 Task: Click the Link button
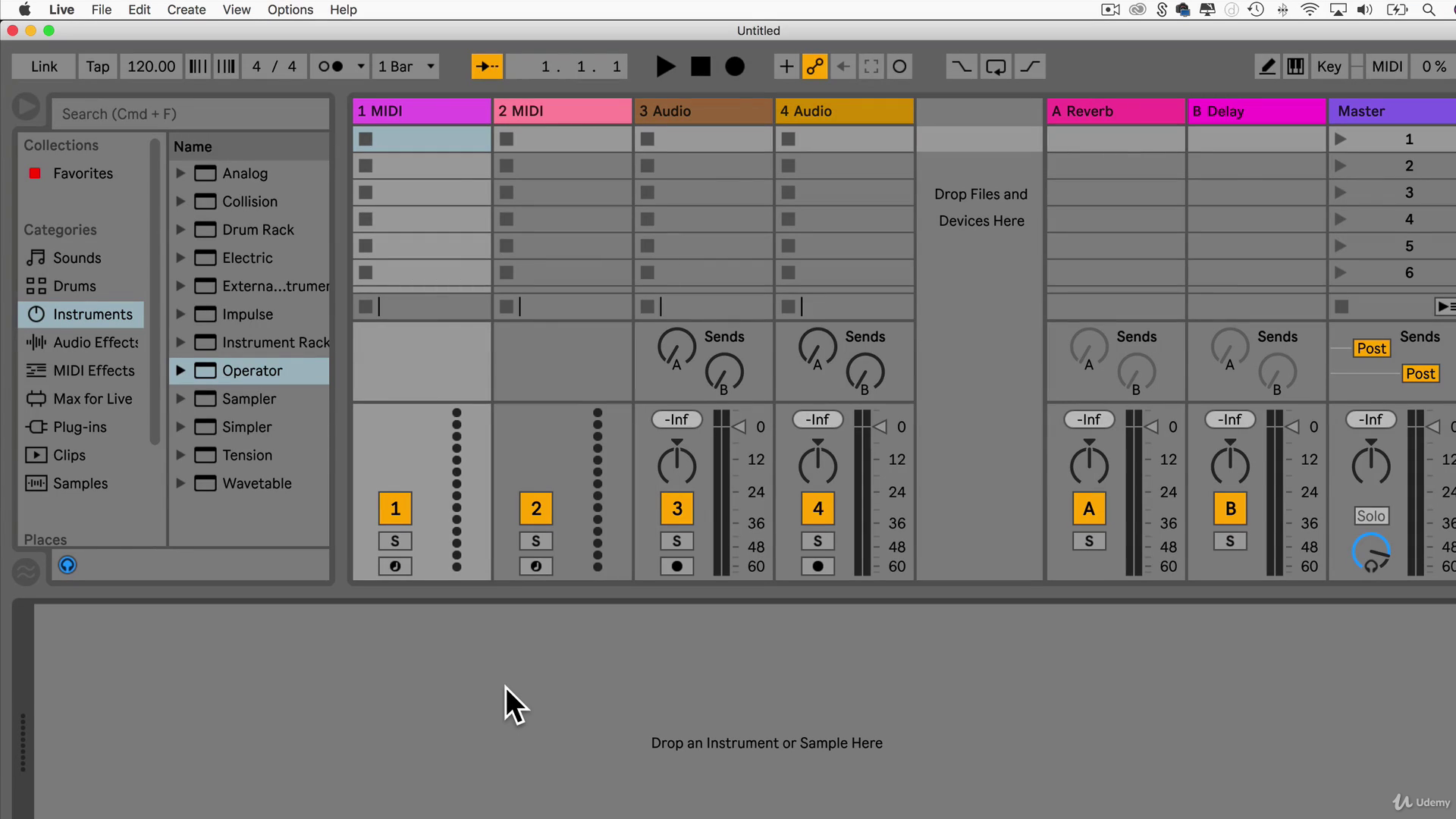point(44,67)
